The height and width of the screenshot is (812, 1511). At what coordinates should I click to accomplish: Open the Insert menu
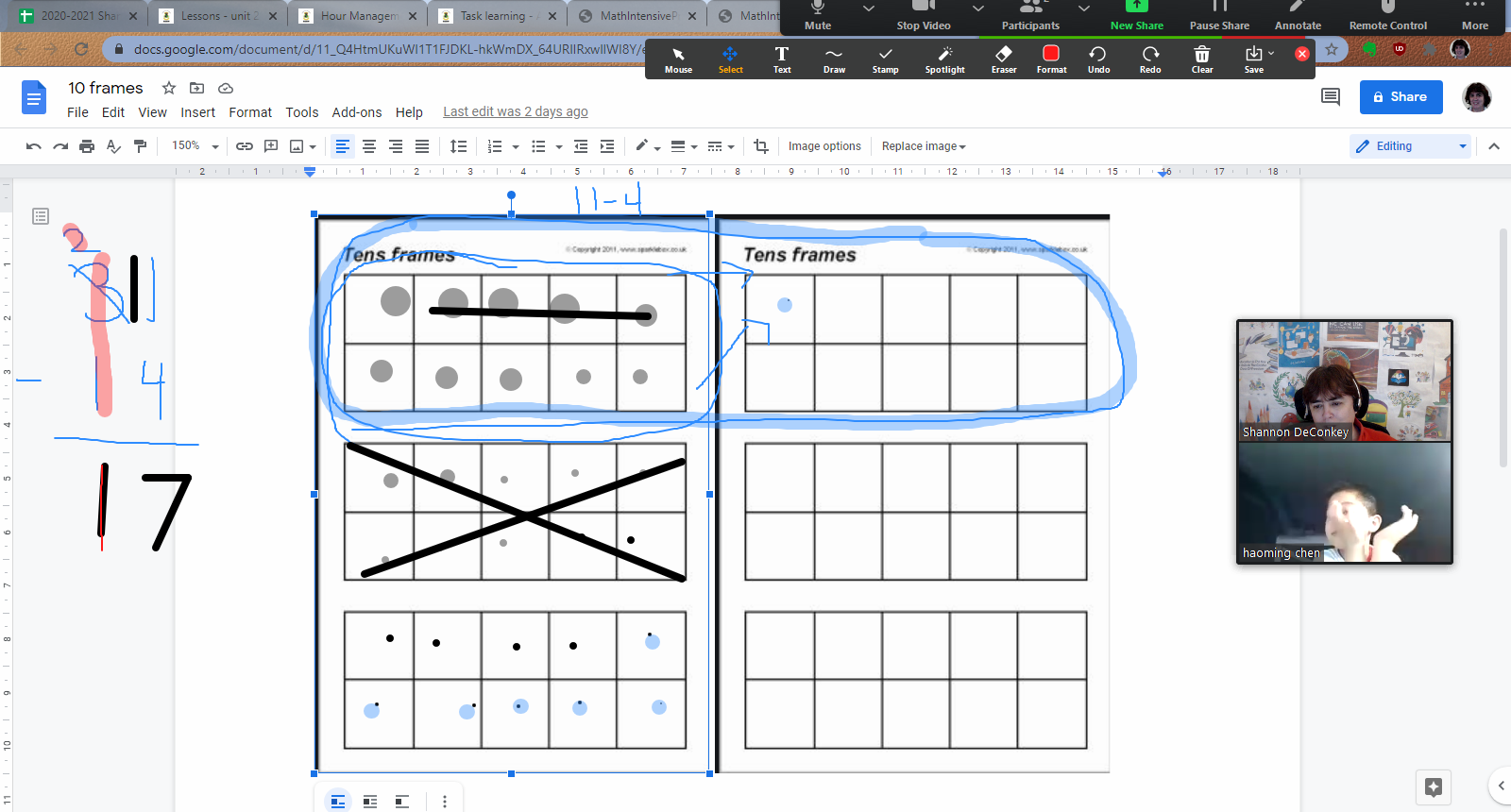pos(198,112)
